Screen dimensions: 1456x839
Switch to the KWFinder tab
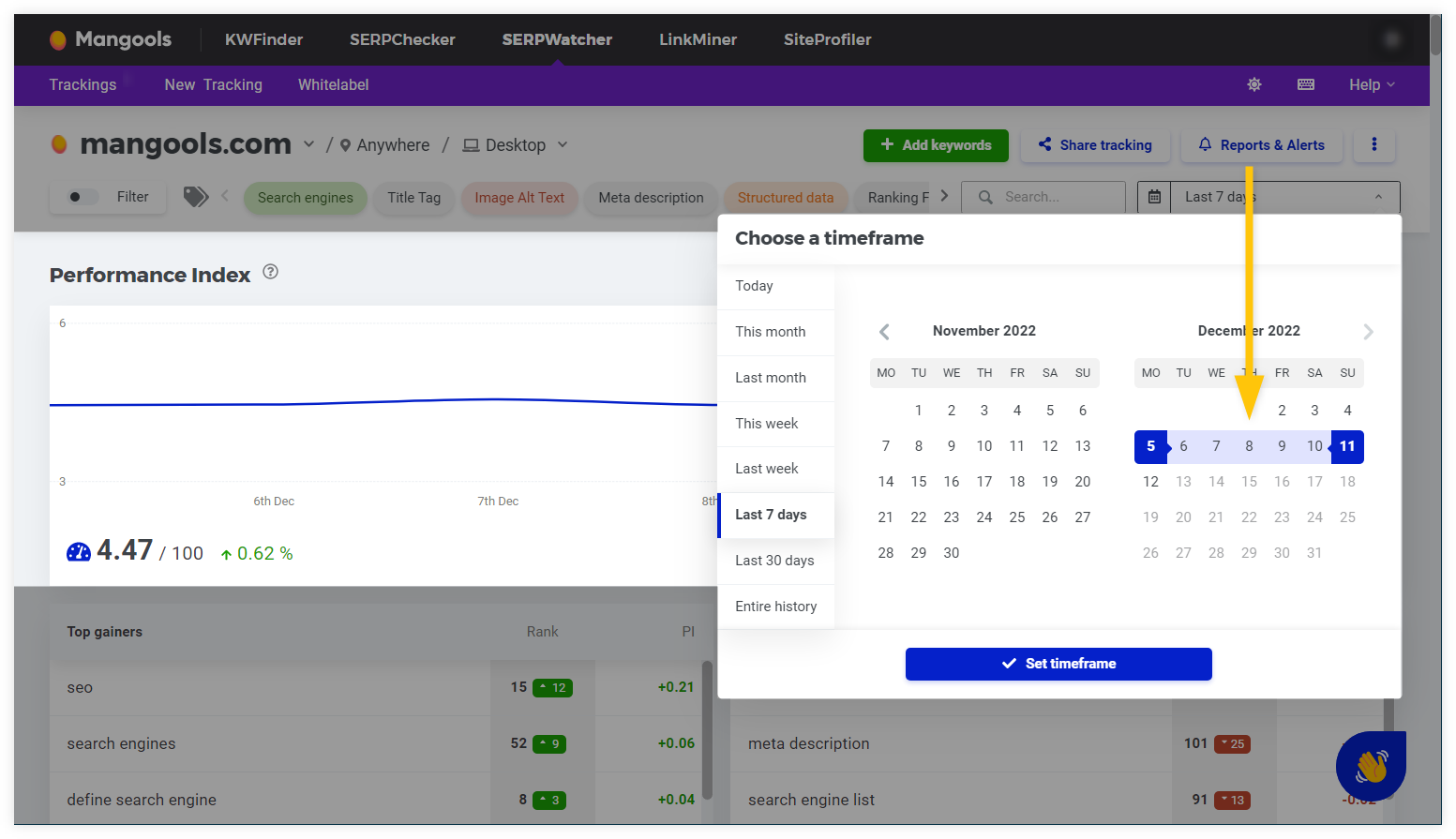click(x=263, y=39)
